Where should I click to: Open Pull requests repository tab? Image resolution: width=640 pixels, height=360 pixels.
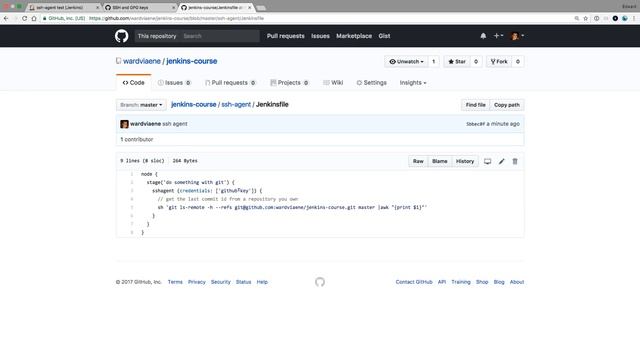click(x=230, y=83)
